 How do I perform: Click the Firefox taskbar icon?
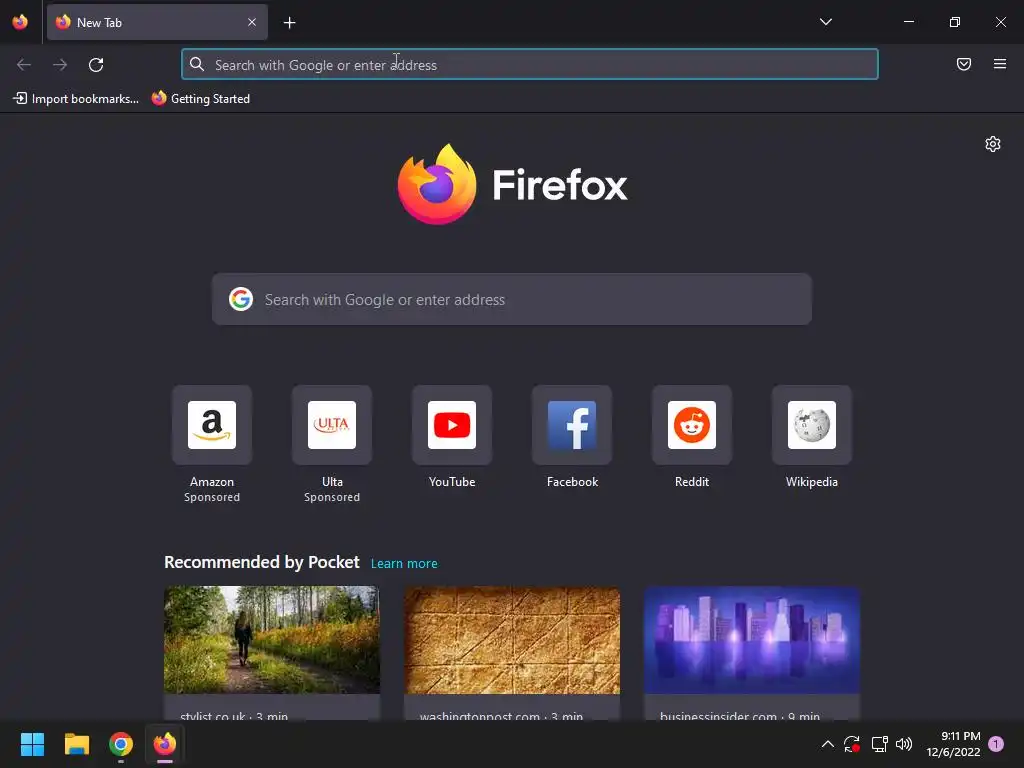pyautogui.click(x=165, y=744)
